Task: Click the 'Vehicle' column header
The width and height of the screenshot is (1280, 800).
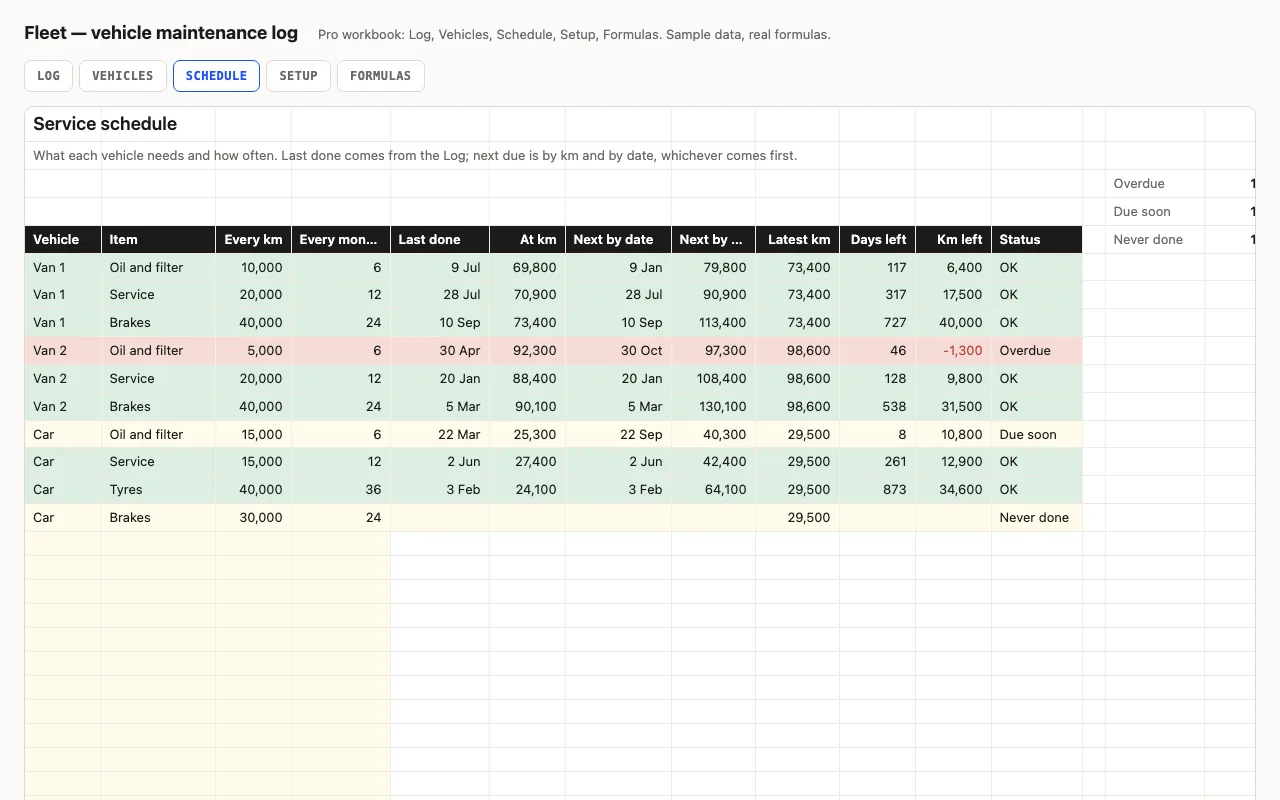Action: coord(63,240)
